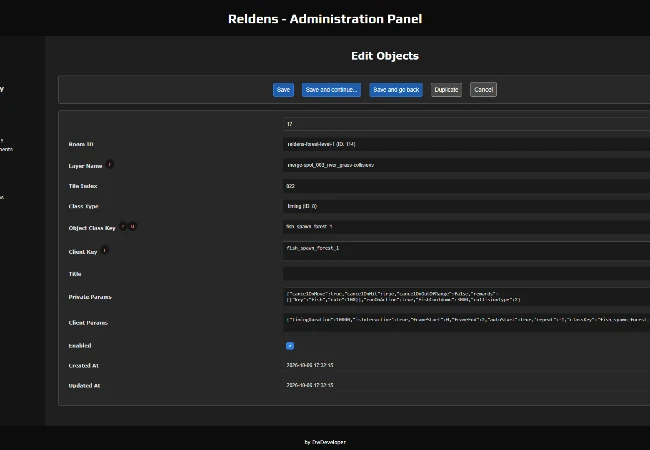Focus the Client Params JSON text area
This screenshot has width=650, height=450.
click(466, 322)
